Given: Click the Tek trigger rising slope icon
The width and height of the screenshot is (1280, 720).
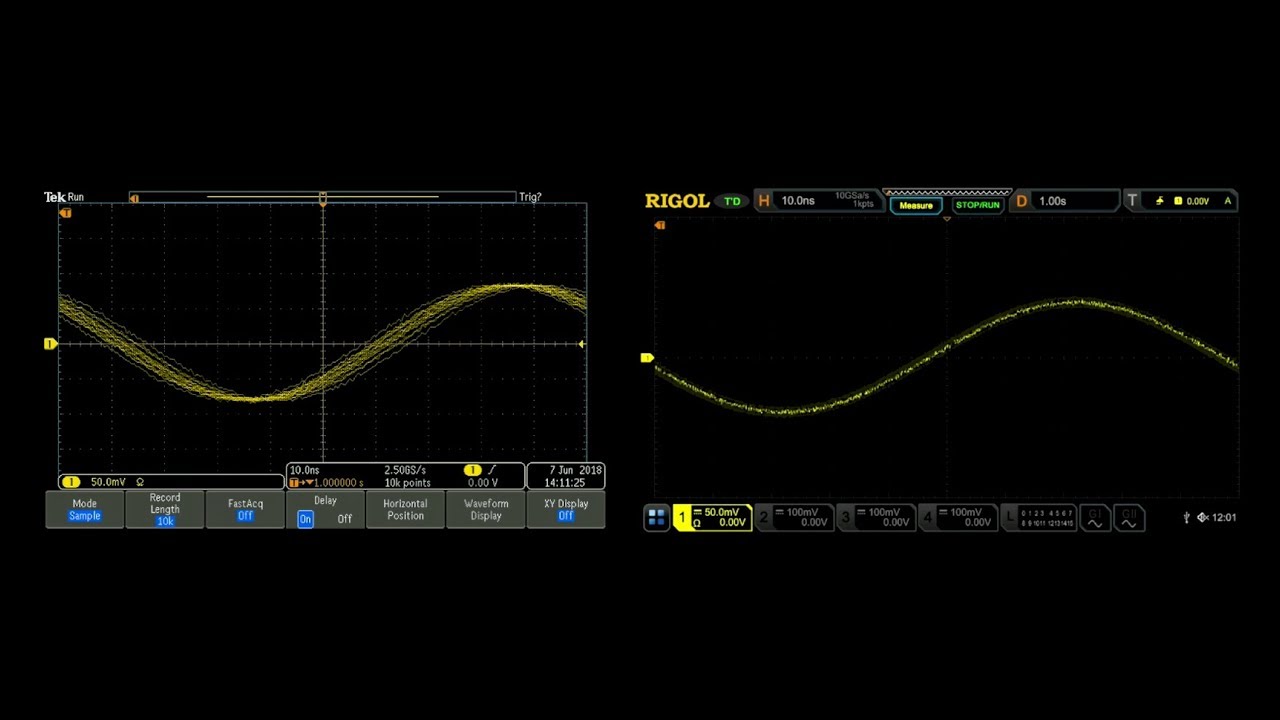Looking at the screenshot, I should 491,470.
